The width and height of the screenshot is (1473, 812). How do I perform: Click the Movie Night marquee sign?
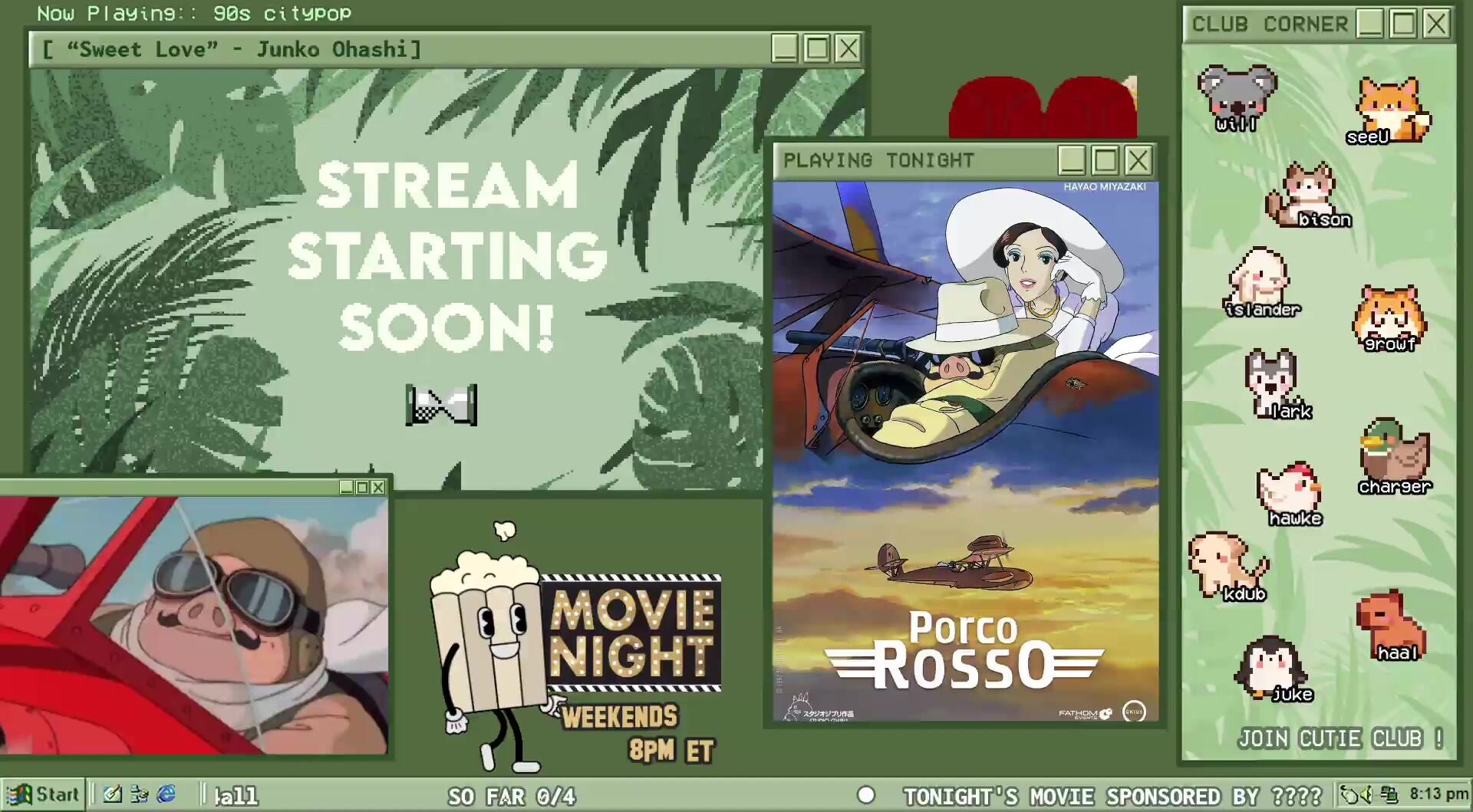(631, 633)
